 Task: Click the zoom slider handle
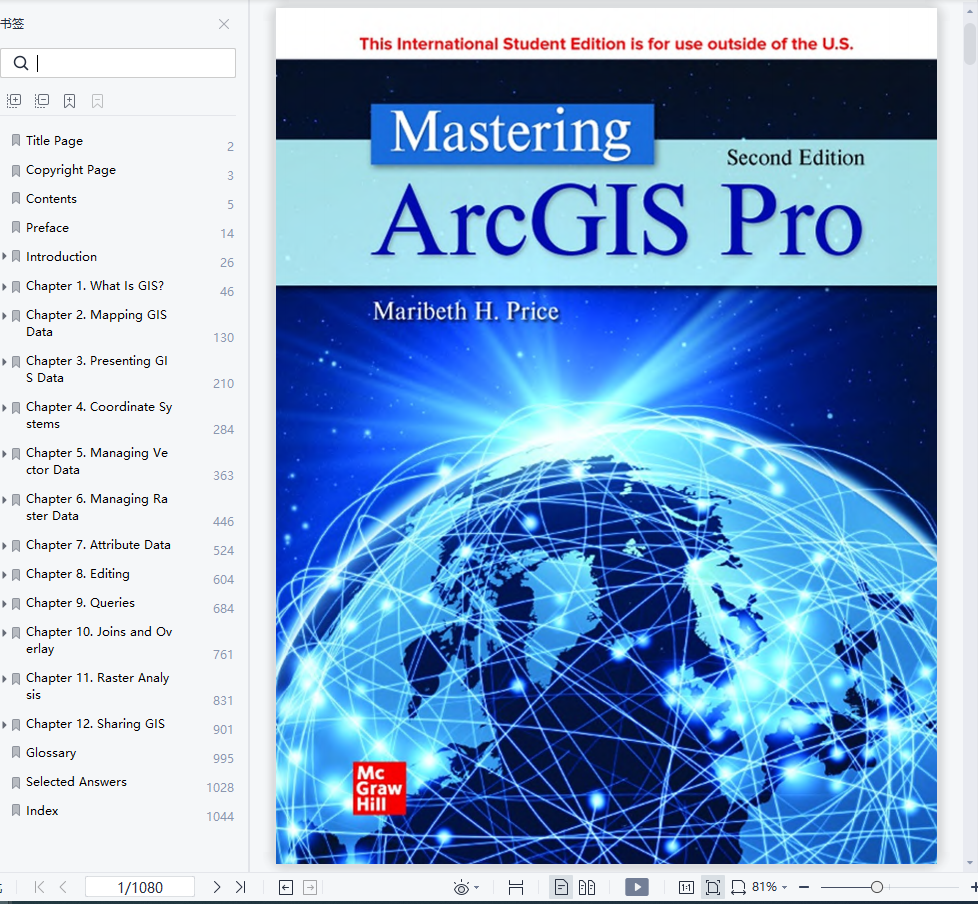point(877,887)
